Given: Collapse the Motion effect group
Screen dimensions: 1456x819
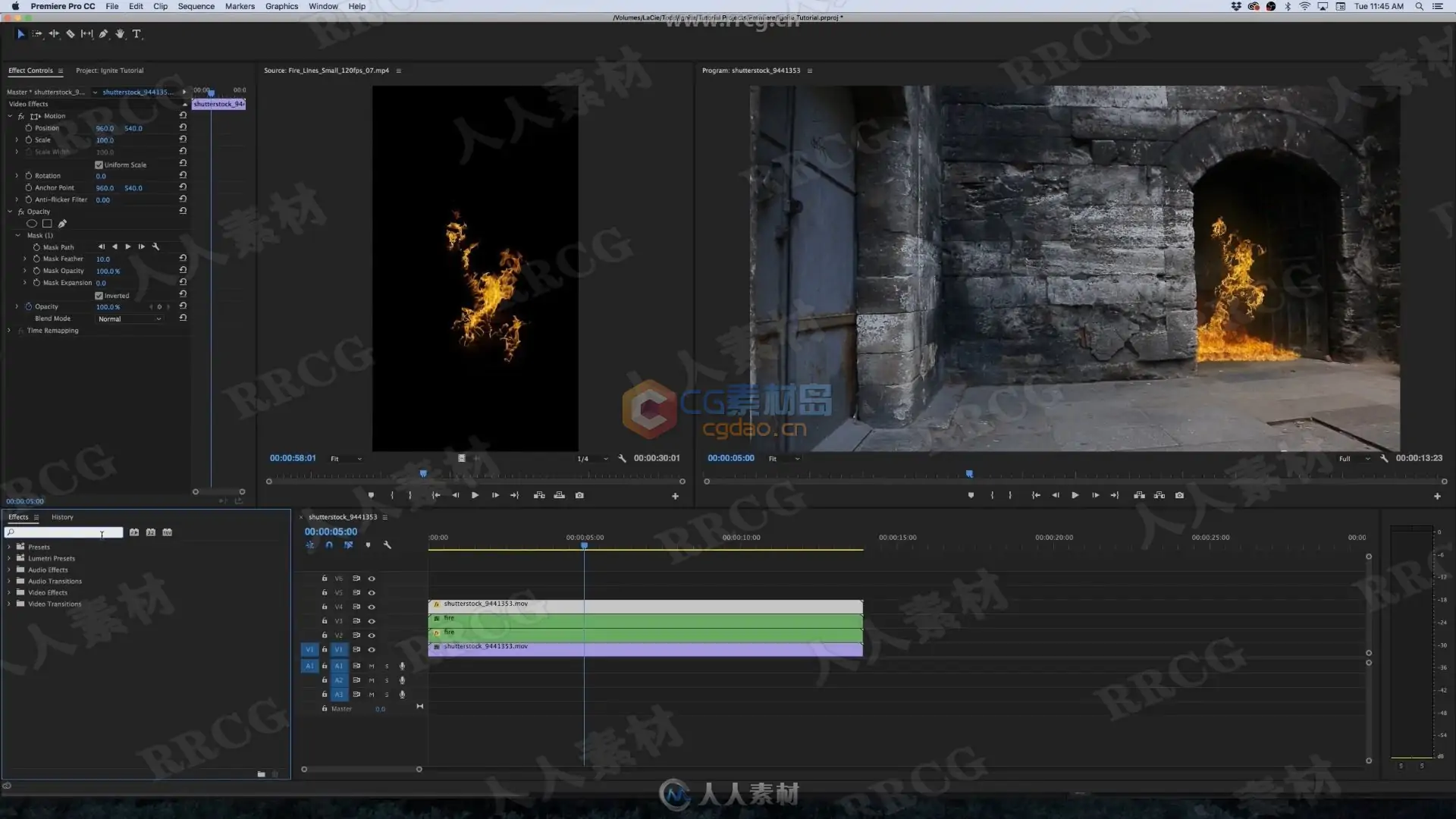Looking at the screenshot, I should pos(10,116).
